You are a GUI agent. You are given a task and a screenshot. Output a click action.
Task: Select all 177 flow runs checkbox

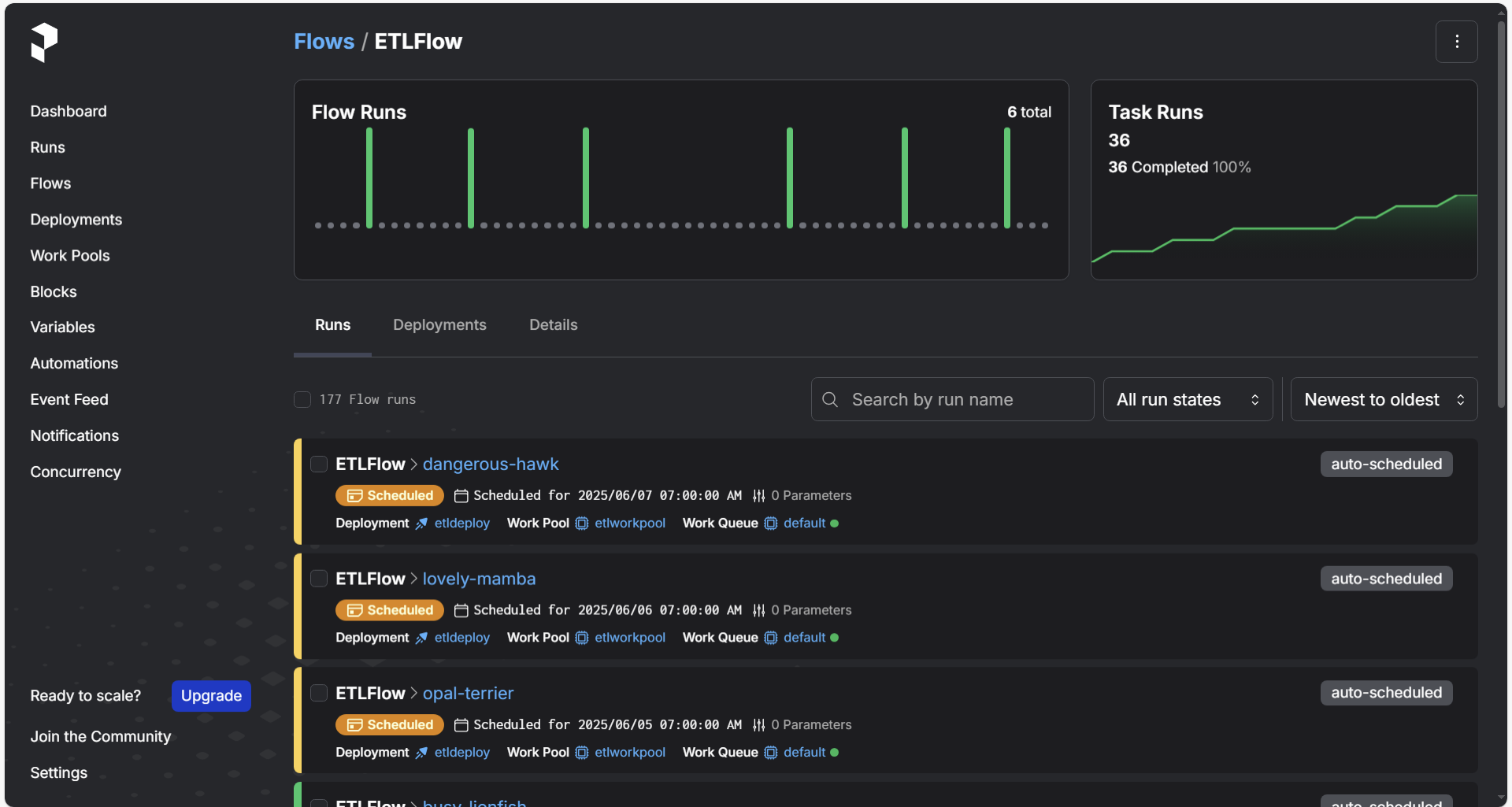pyautogui.click(x=302, y=400)
